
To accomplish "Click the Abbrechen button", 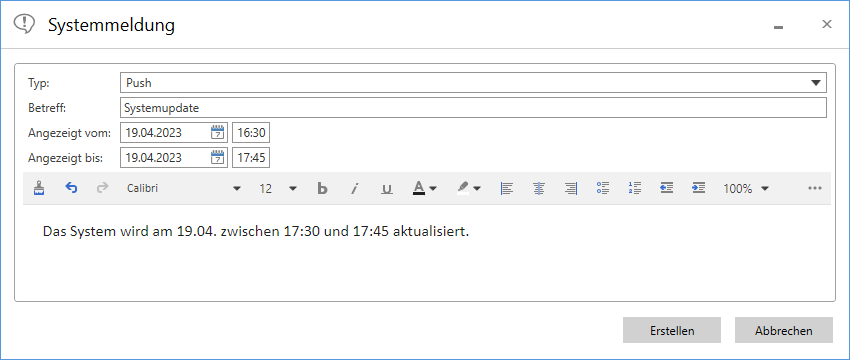I will (784, 330).
